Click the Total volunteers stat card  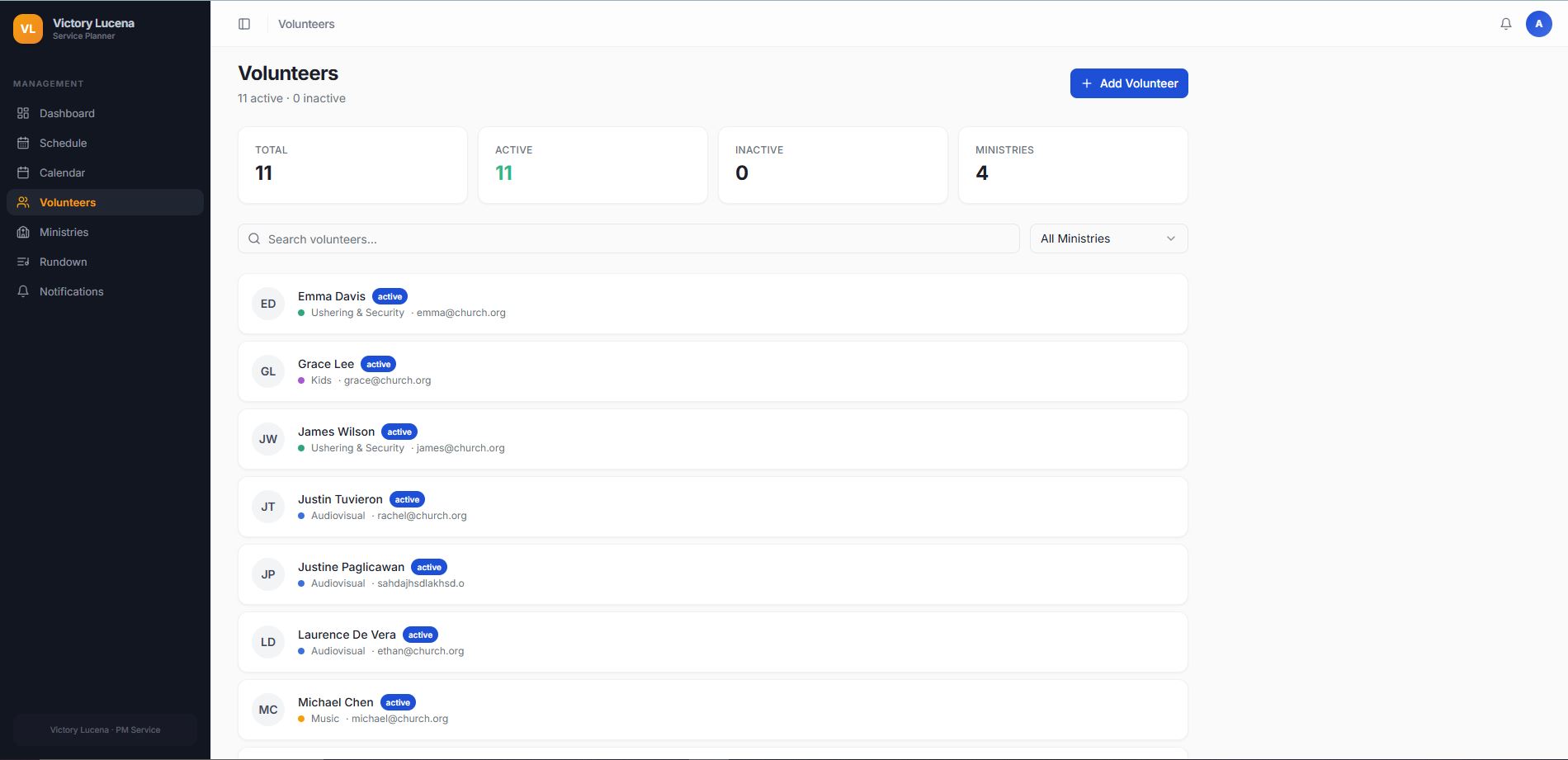(x=352, y=165)
